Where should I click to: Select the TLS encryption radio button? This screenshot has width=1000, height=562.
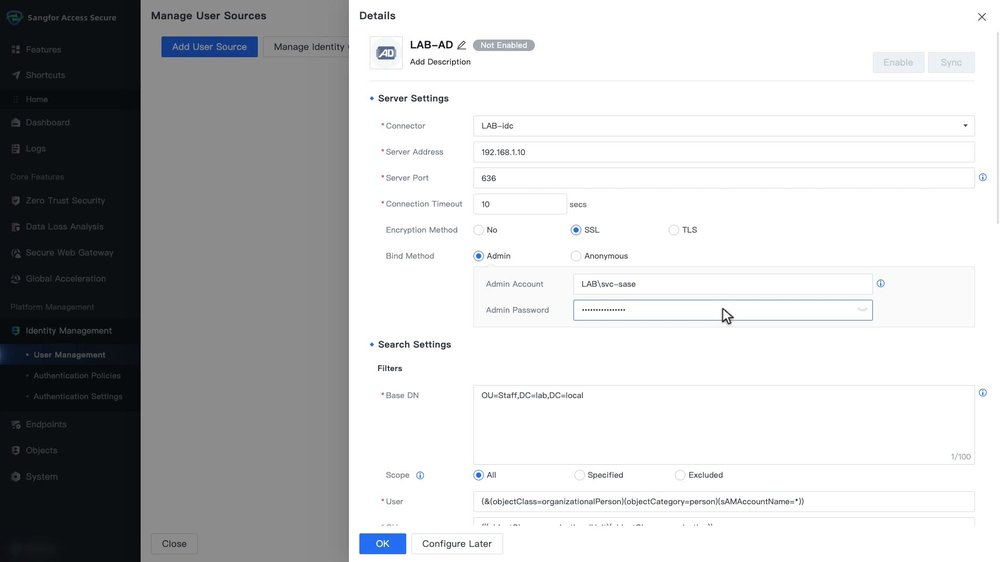(673, 230)
